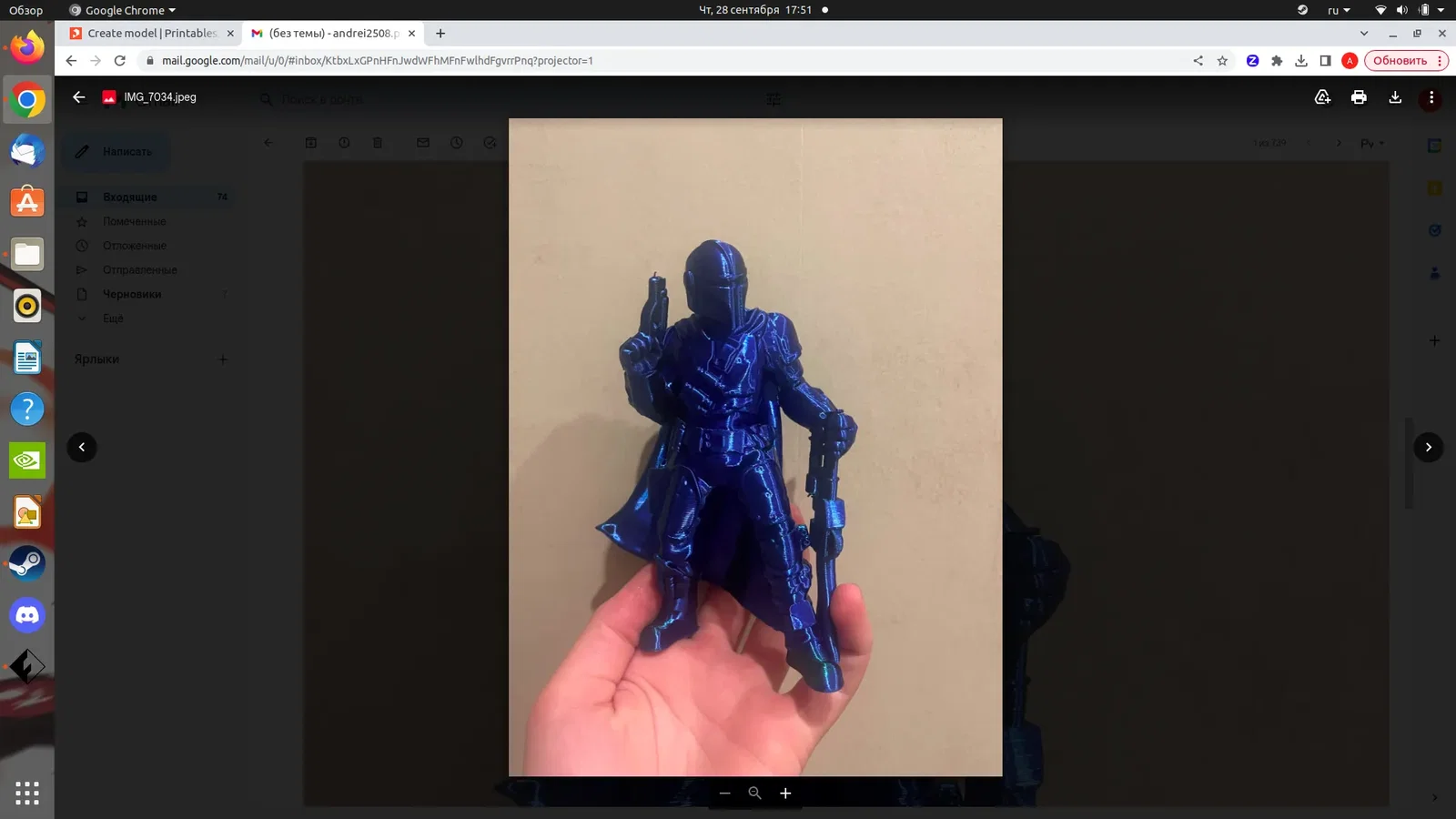Expand the tab search dropdown
This screenshot has width=1456, height=819.
point(1363,34)
